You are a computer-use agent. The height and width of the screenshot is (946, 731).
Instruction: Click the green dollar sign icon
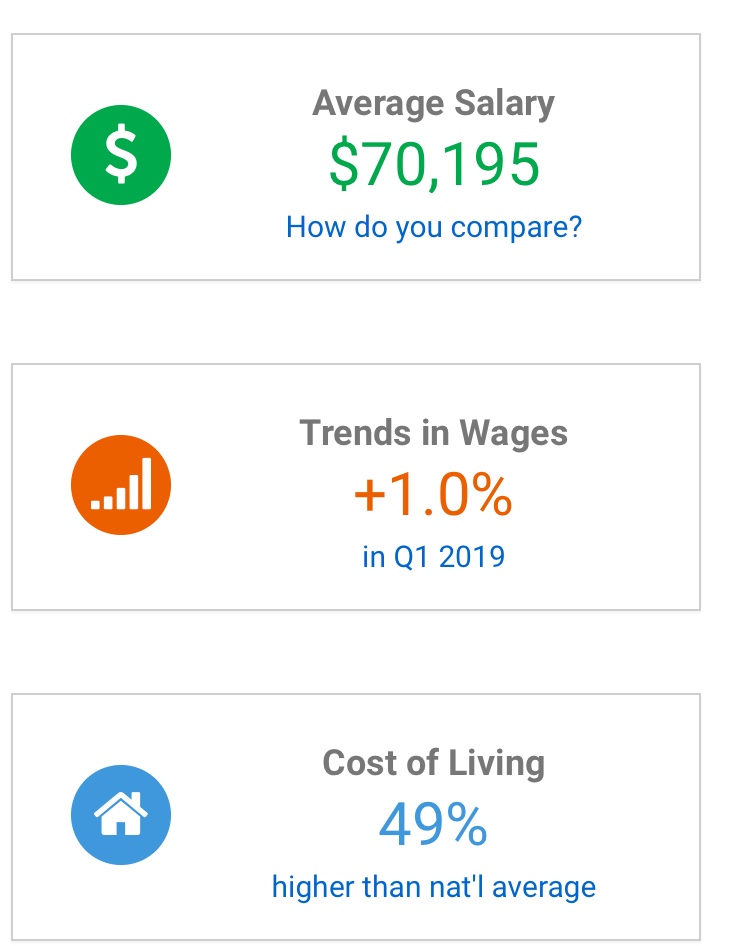tap(121, 155)
